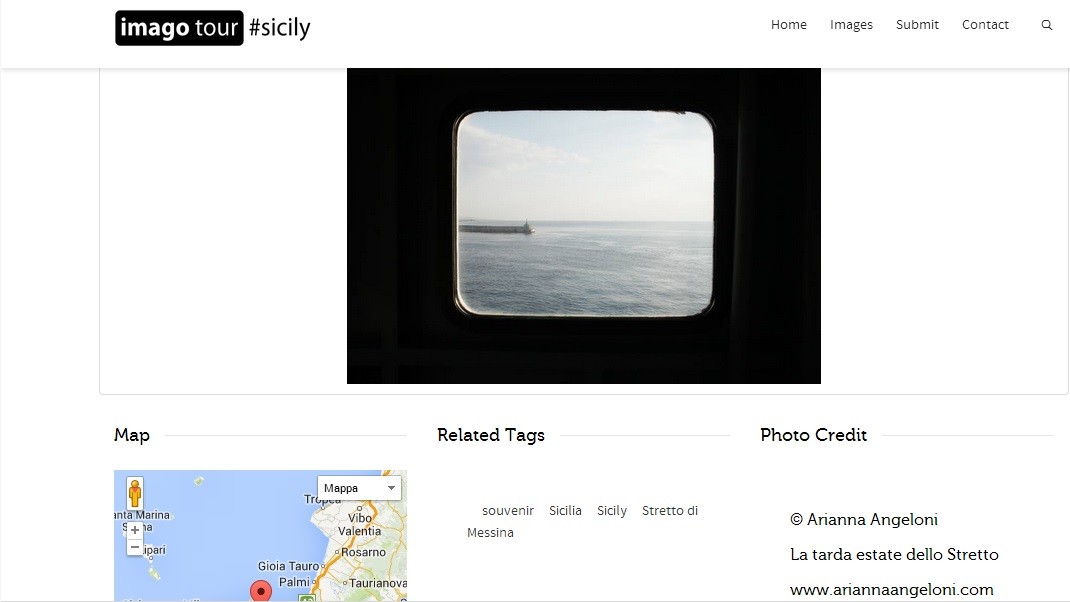The image size is (1070, 602).
Task: Click the Gioia Tauro map label
Action: [x=288, y=566]
